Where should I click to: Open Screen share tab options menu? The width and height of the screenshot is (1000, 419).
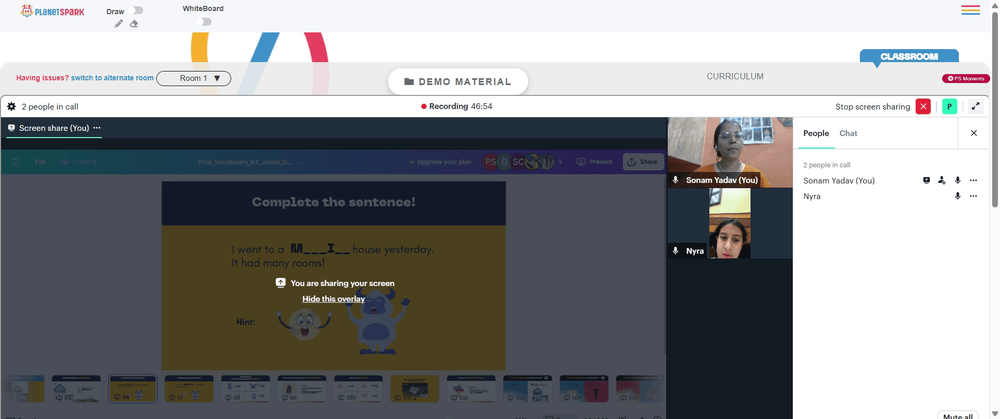[x=97, y=128]
